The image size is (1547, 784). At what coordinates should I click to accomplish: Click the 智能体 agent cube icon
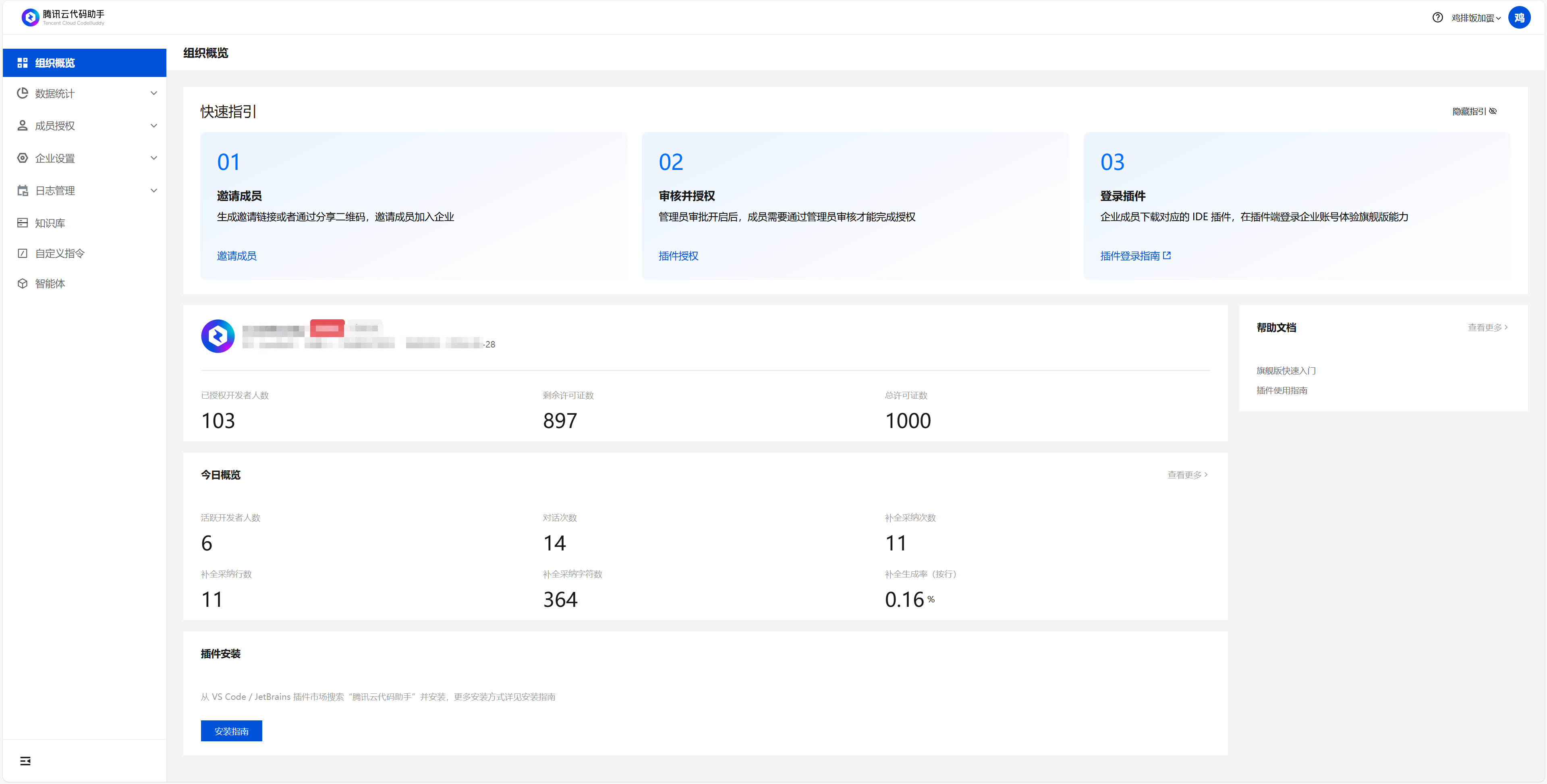(23, 283)
